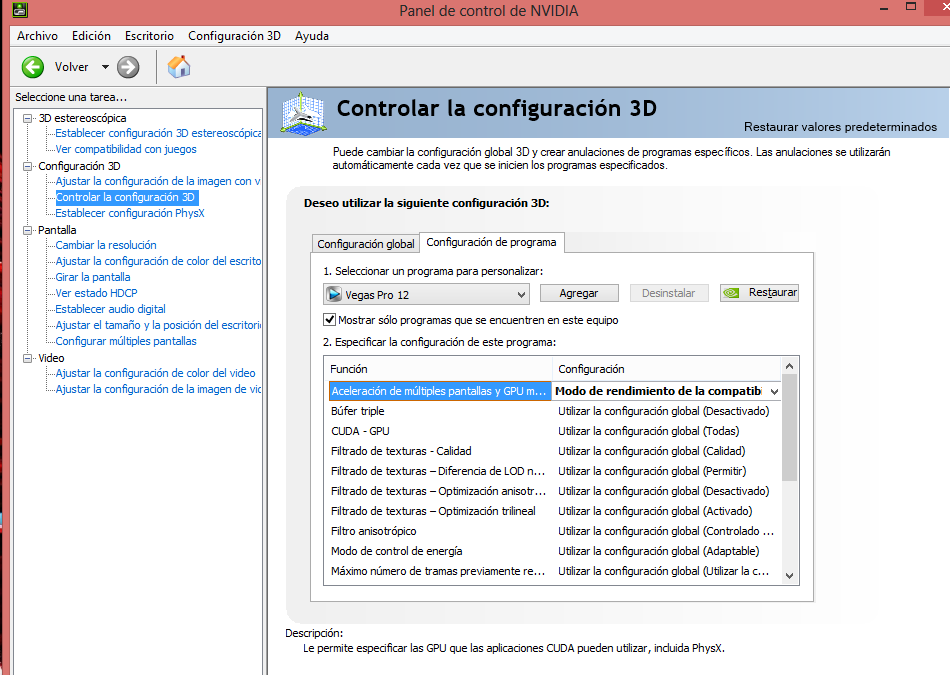Open the Escritorio menu
950x675 pixels.
pyautogui.click(x=149, y=36)
